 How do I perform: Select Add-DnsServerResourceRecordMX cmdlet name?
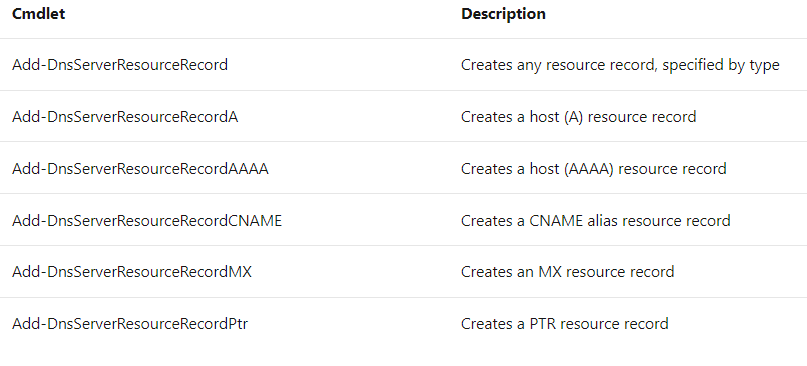pyautogui.click(x=132, y=271)
